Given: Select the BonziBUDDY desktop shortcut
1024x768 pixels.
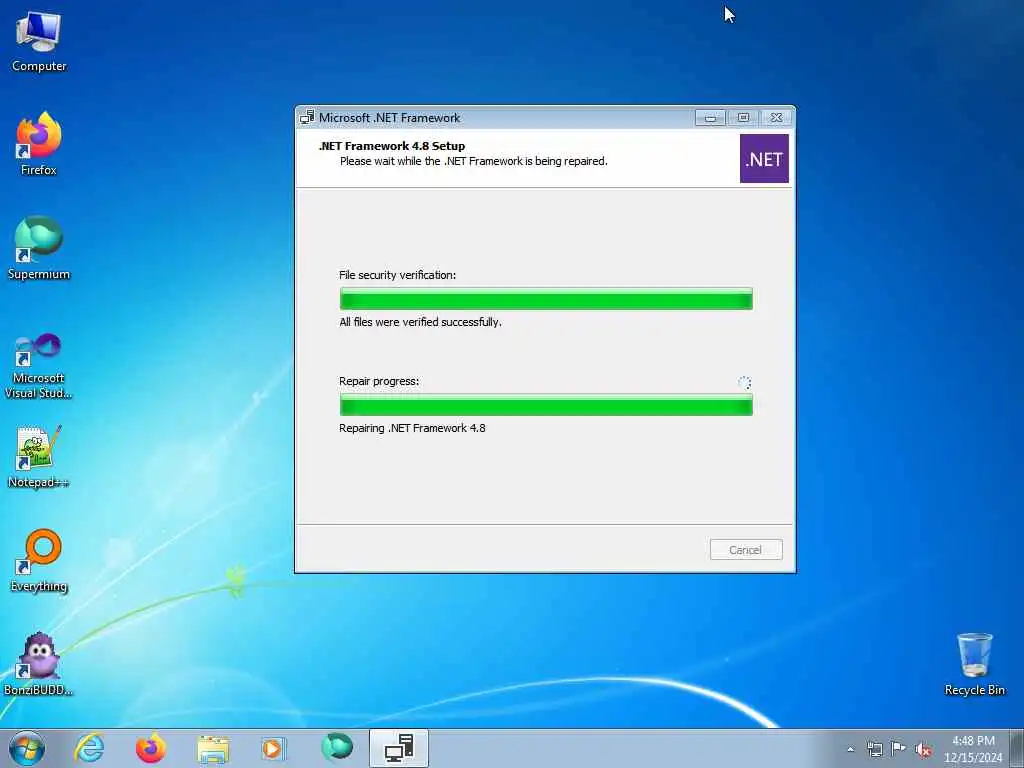Looking at the screenshot, I should tap(39, 664).
